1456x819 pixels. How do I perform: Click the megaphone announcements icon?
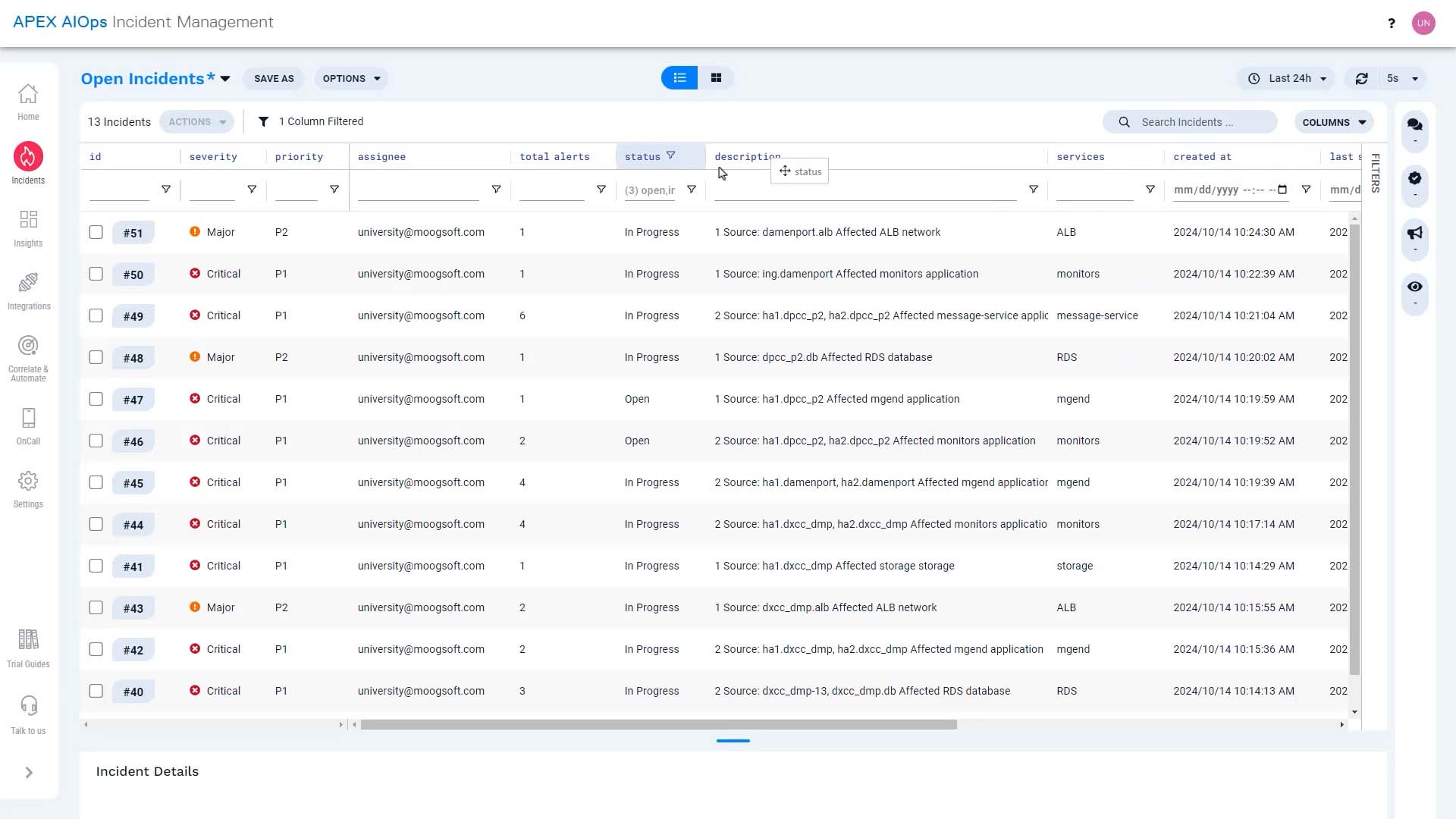pos(1414,233)
